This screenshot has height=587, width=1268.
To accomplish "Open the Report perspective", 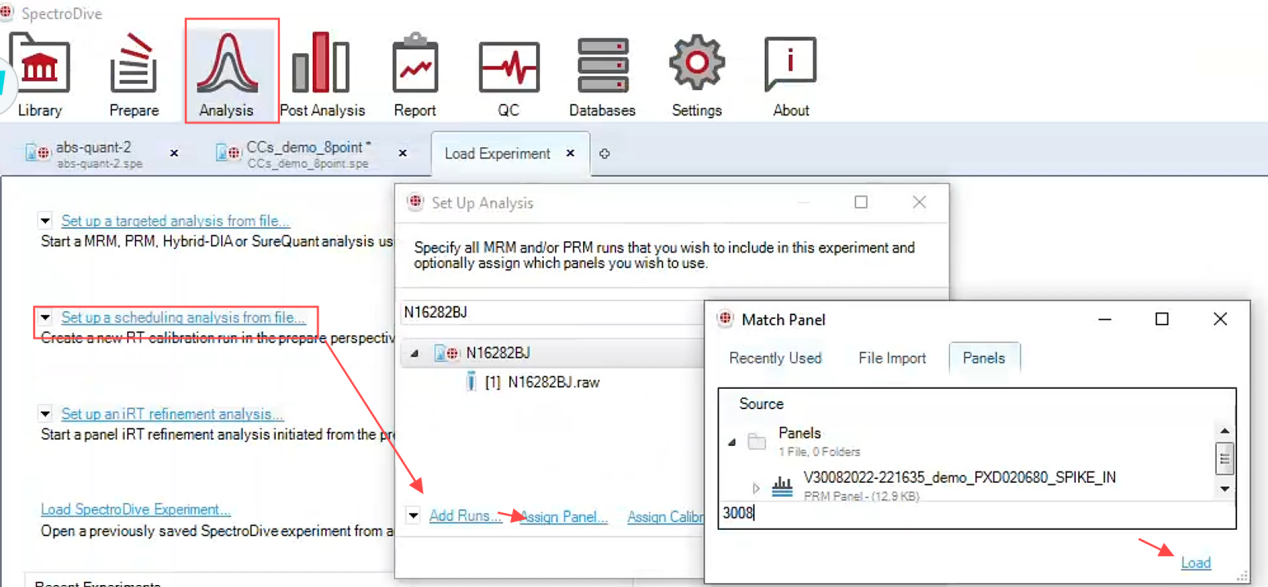I will tap(415, 74).
